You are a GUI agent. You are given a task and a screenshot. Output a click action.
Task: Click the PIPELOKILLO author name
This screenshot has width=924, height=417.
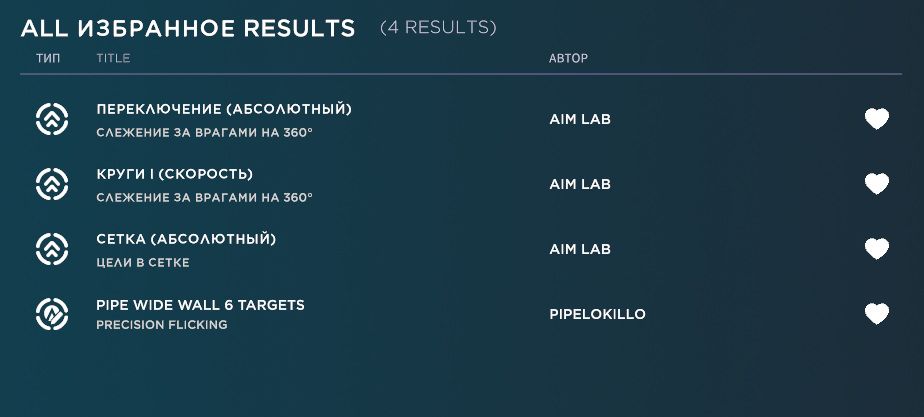click(x=598, y=315)
